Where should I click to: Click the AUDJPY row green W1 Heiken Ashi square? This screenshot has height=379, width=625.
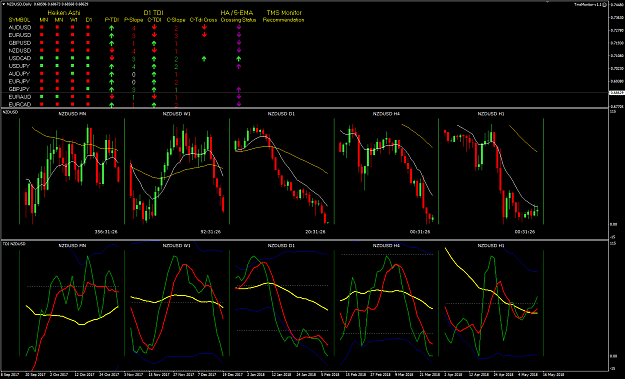pyautogui.click(x=73, y=74)
